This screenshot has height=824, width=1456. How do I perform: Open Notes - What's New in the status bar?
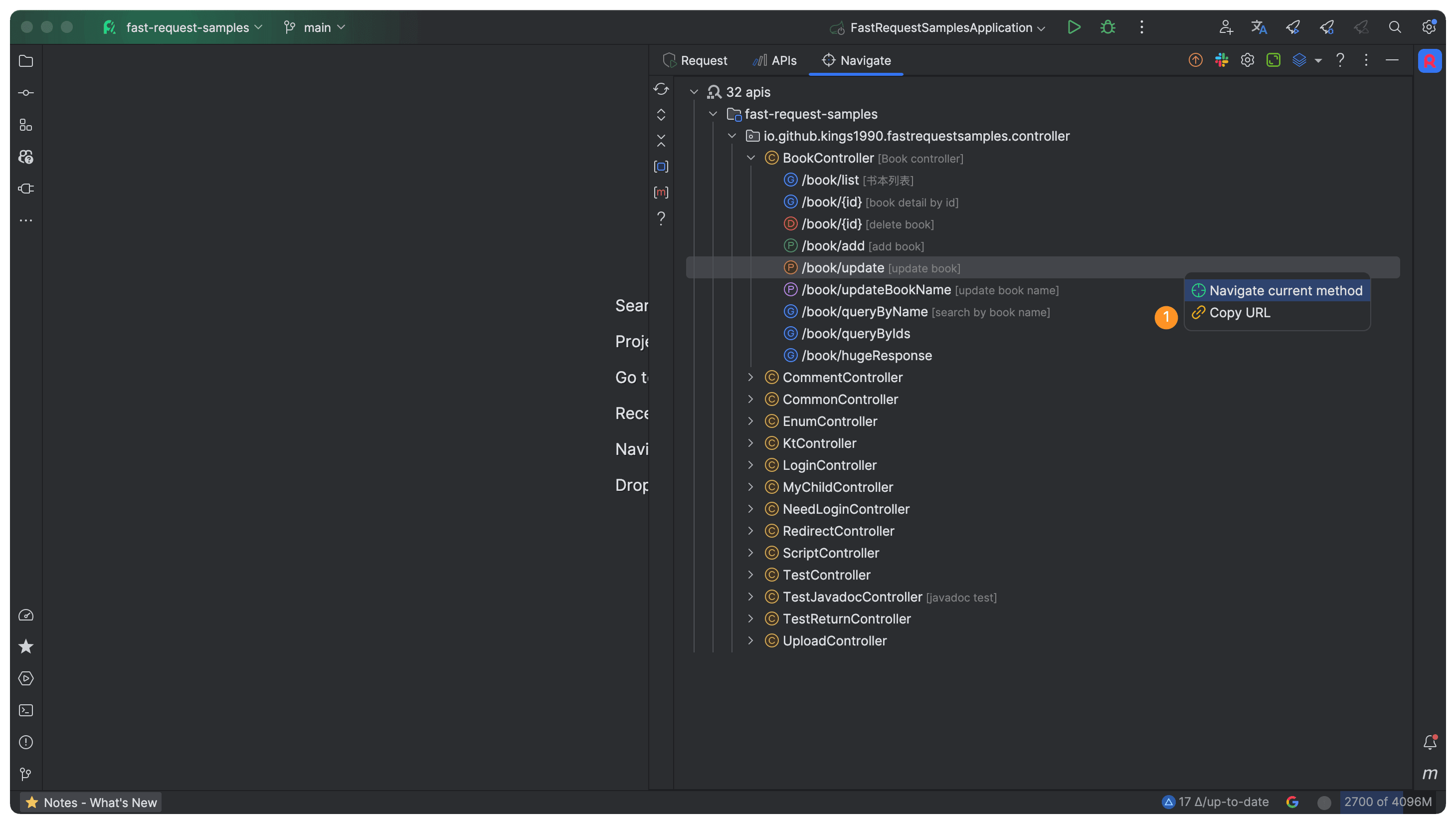coord(91,802)
